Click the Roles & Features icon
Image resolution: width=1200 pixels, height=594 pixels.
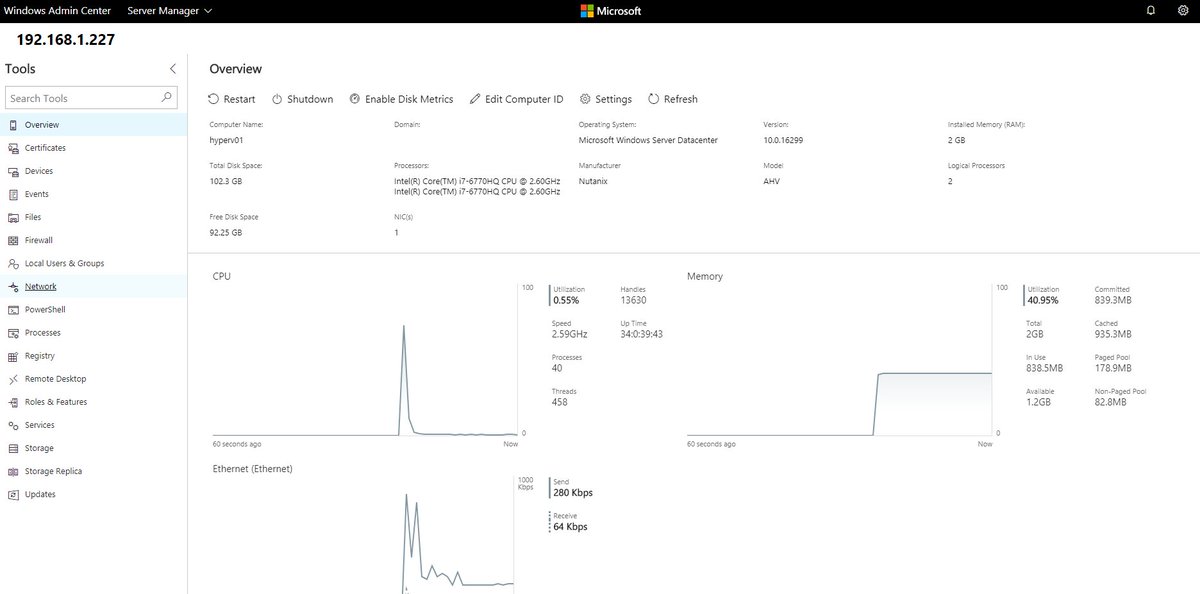tap(13, 402)
